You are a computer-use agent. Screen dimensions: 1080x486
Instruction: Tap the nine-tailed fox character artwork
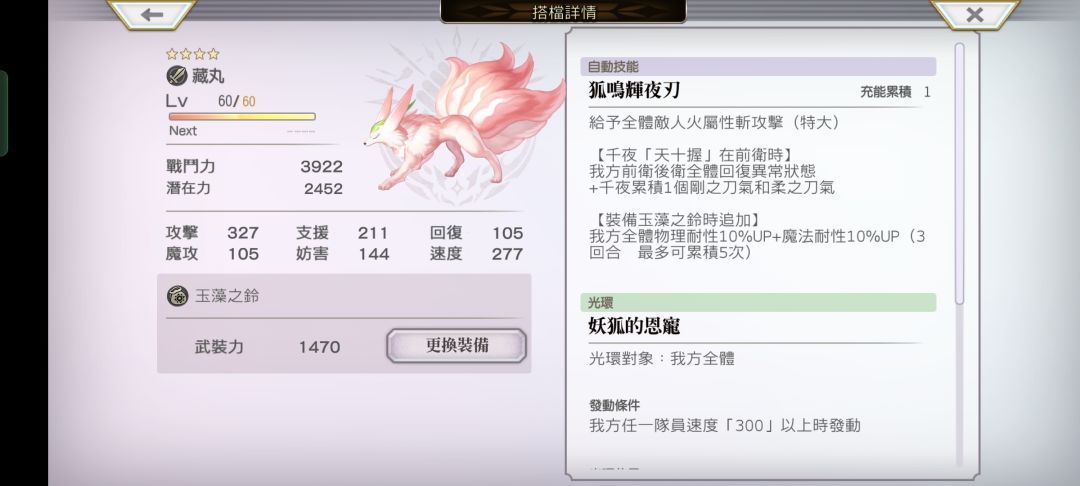click(464, 118)
